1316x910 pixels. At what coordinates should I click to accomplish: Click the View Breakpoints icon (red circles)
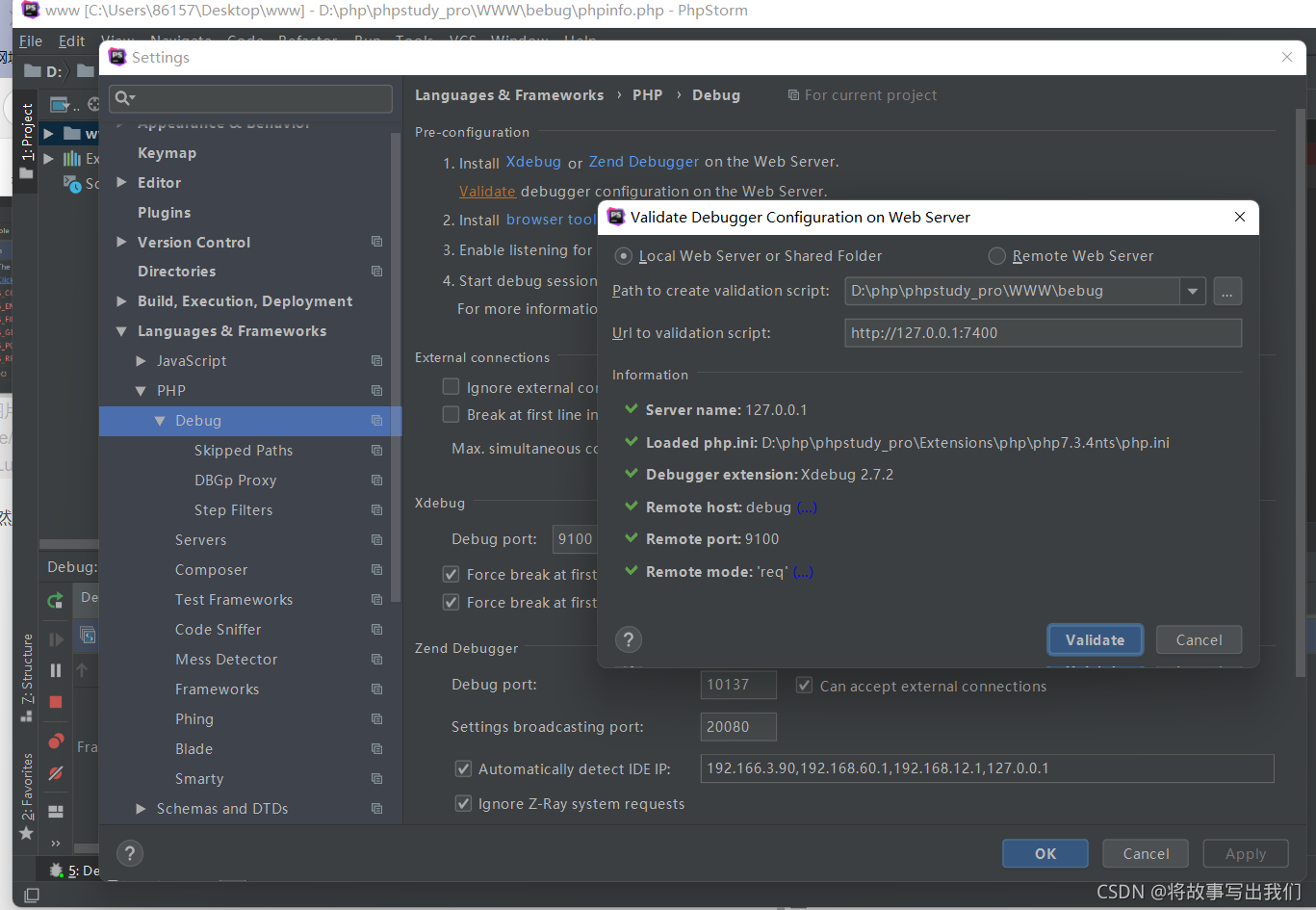pyautogui.click(x=56, y=741)
